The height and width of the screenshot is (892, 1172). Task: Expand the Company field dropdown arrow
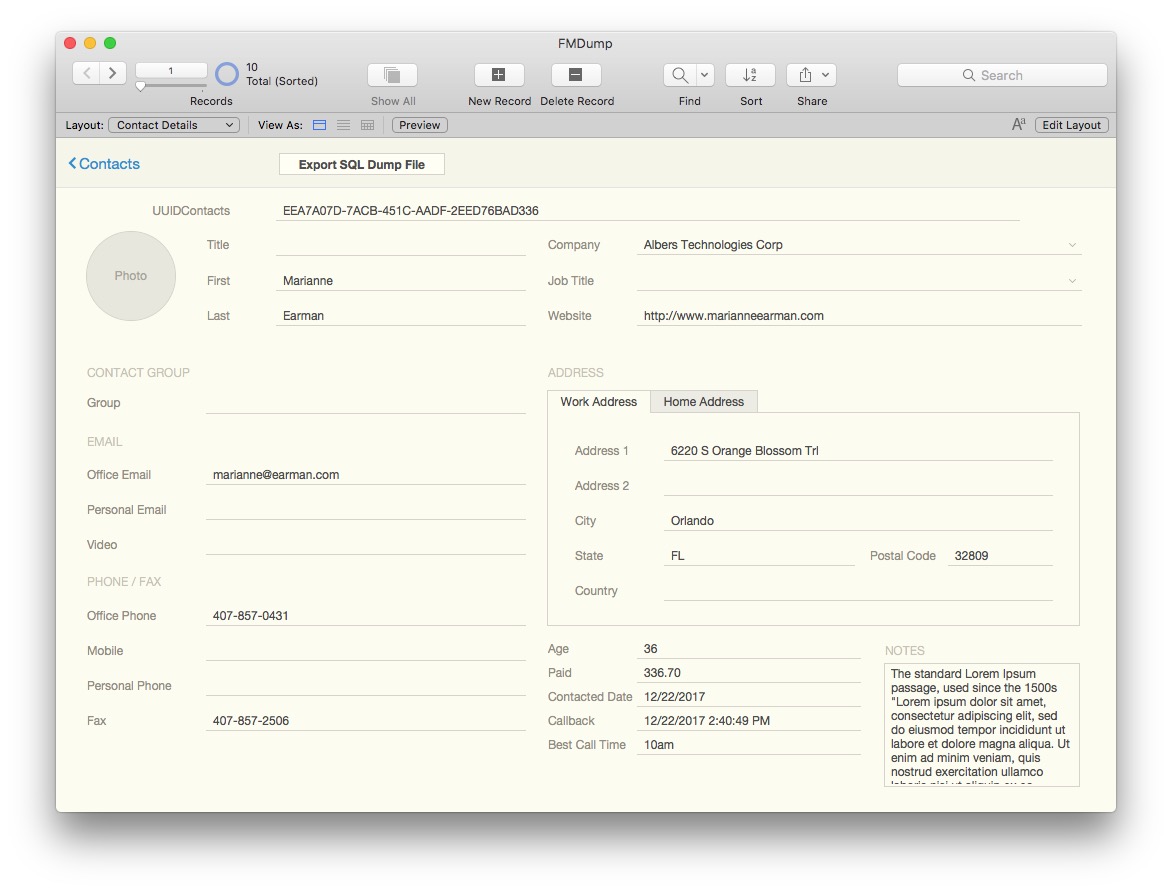pos(1072,245)
